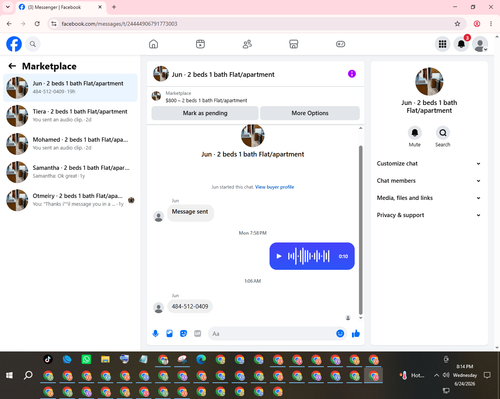Choose a sticker icon
The image size is (500, 399).
[183, 333]
